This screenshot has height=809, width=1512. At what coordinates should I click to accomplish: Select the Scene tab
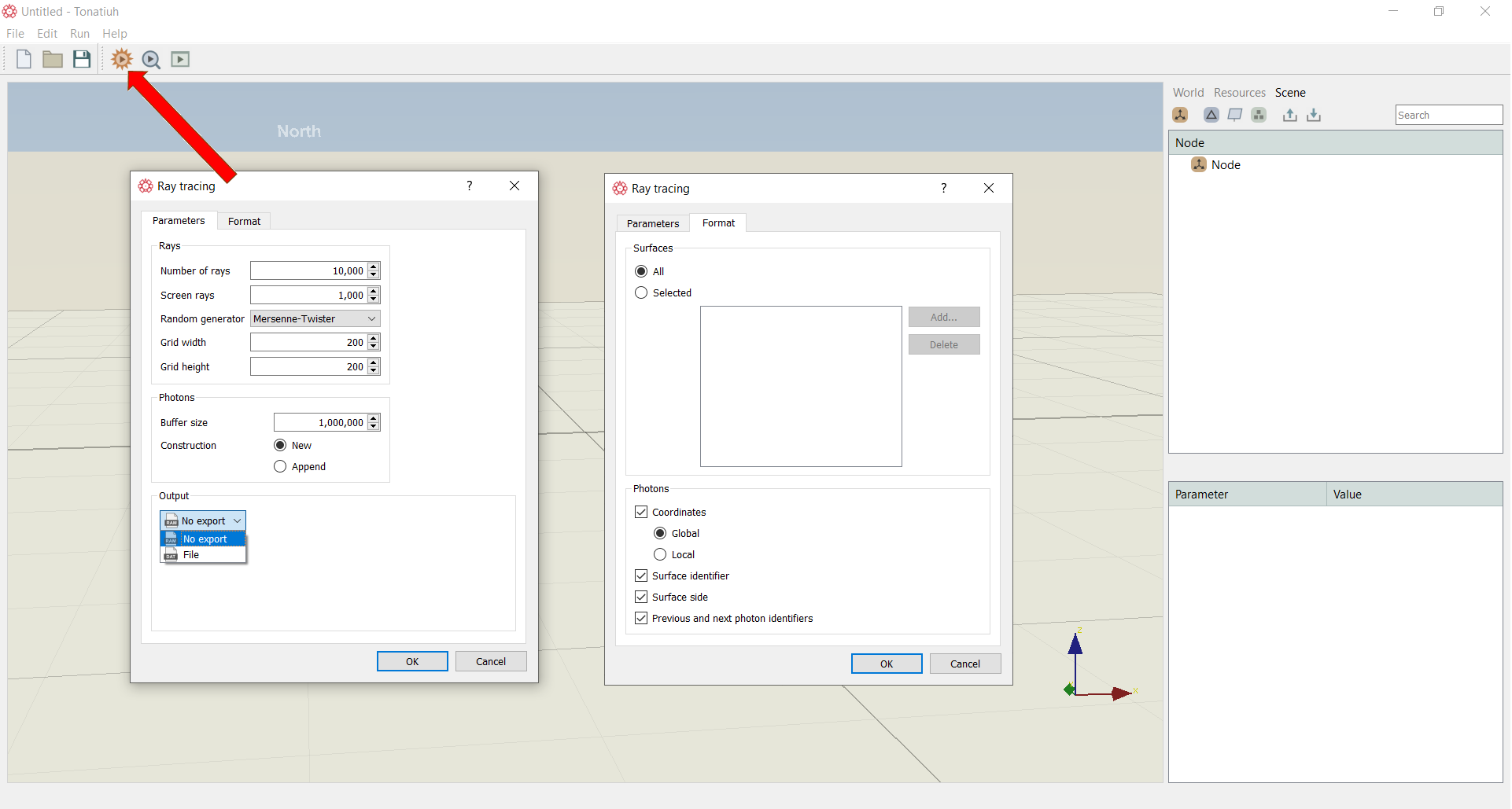pos(1290,92)
